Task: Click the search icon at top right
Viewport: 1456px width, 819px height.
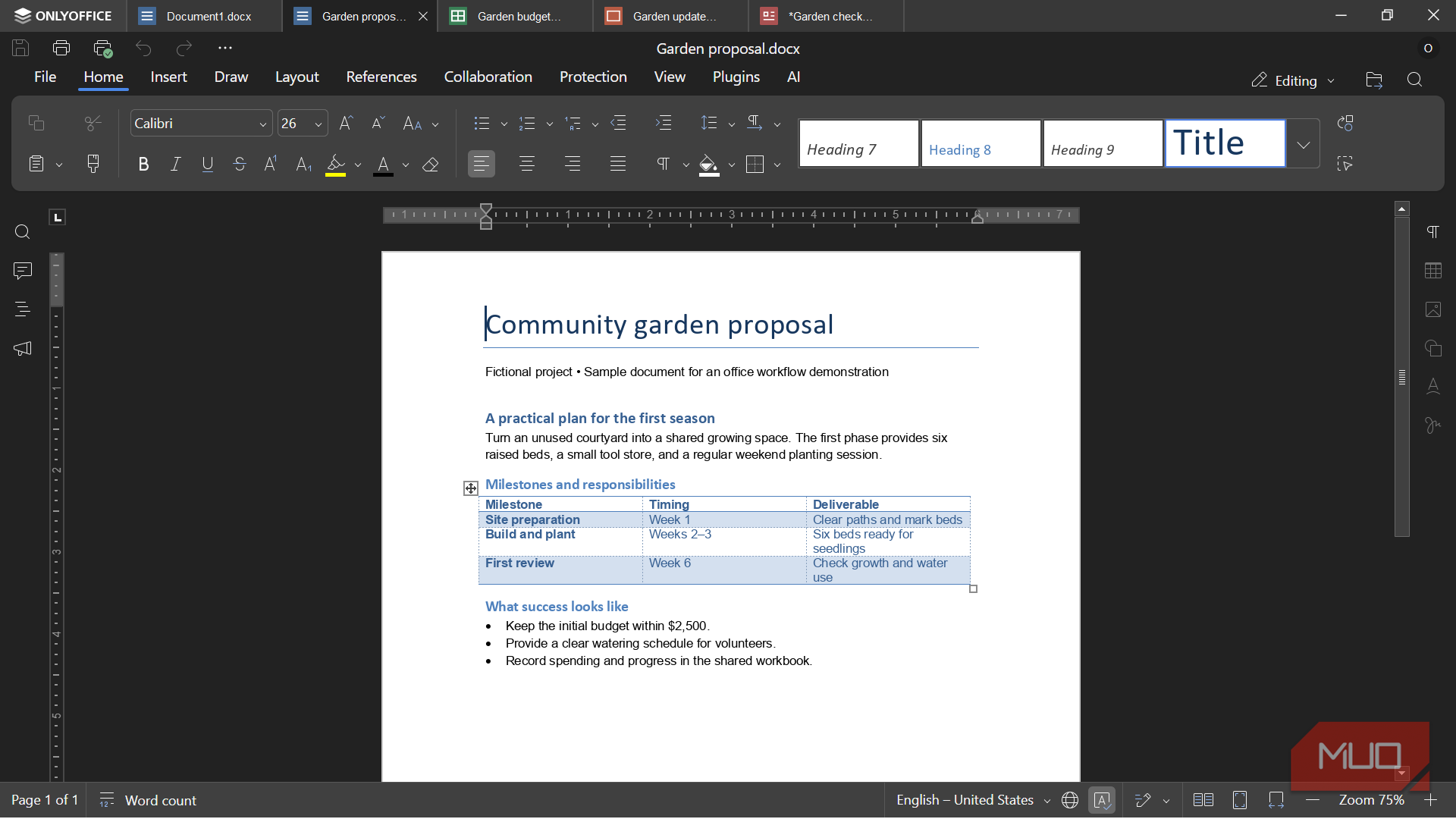Action: coord(1414,80)
